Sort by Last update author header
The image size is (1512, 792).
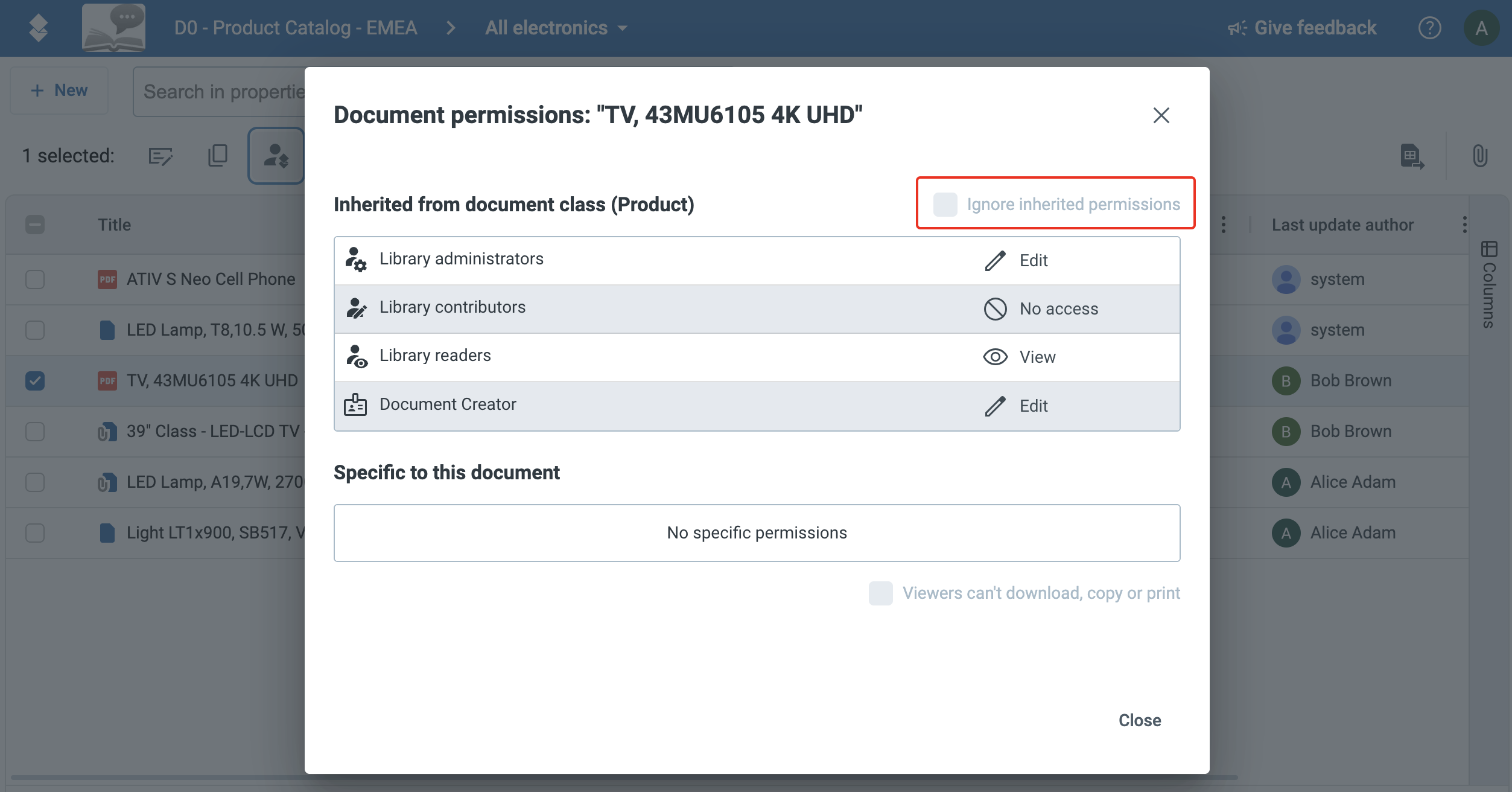pyautogui.click(x=1342, y=225)
